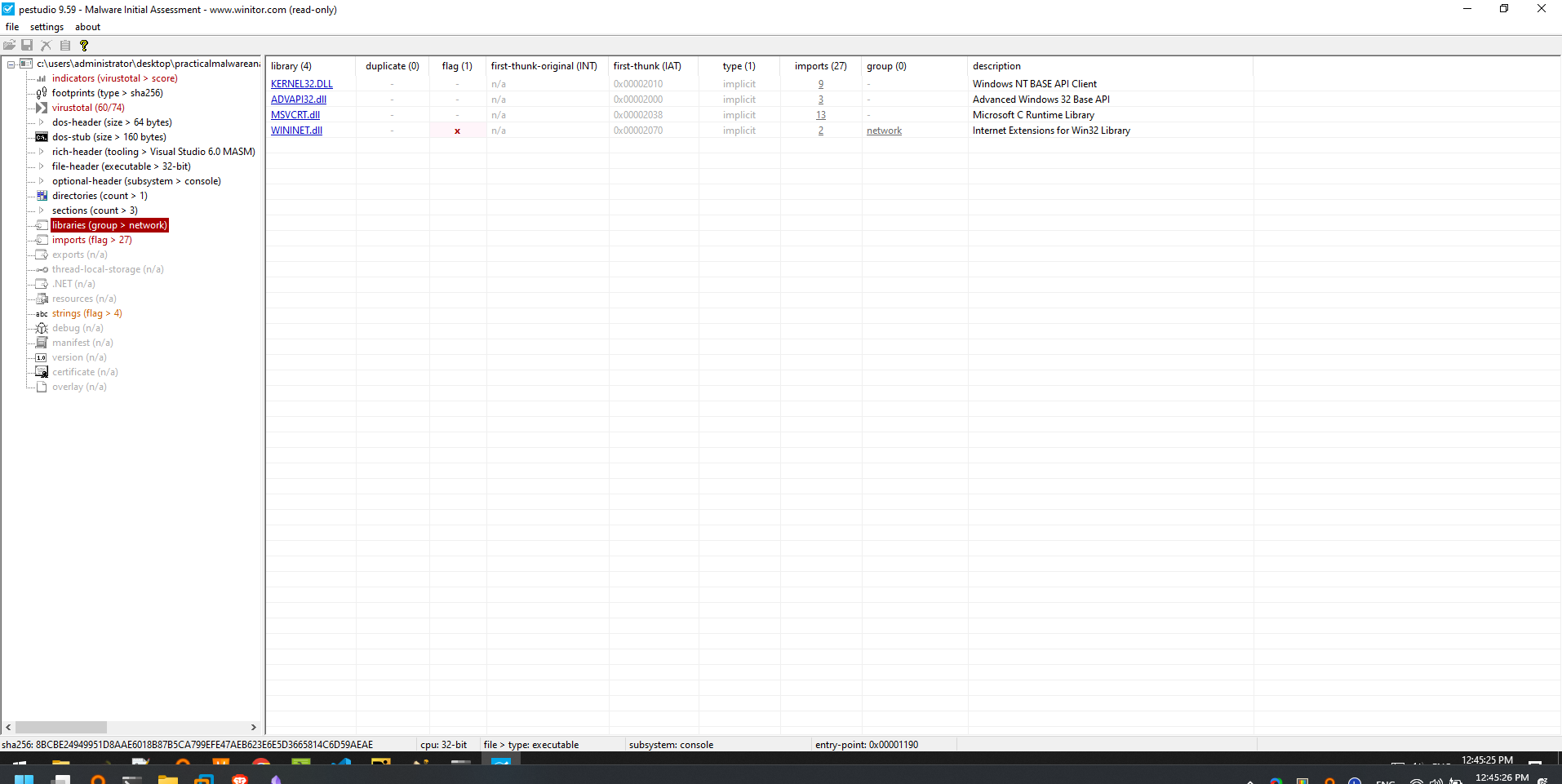
Task: Collapse the root file tree node
Action: pos(11,64)
